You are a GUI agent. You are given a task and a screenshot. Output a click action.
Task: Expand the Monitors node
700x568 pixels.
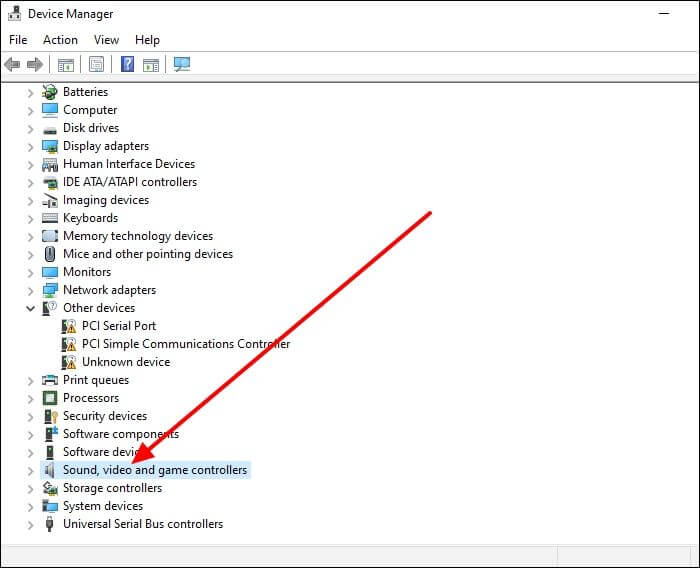pyautogui.click(x=30, y=273)
